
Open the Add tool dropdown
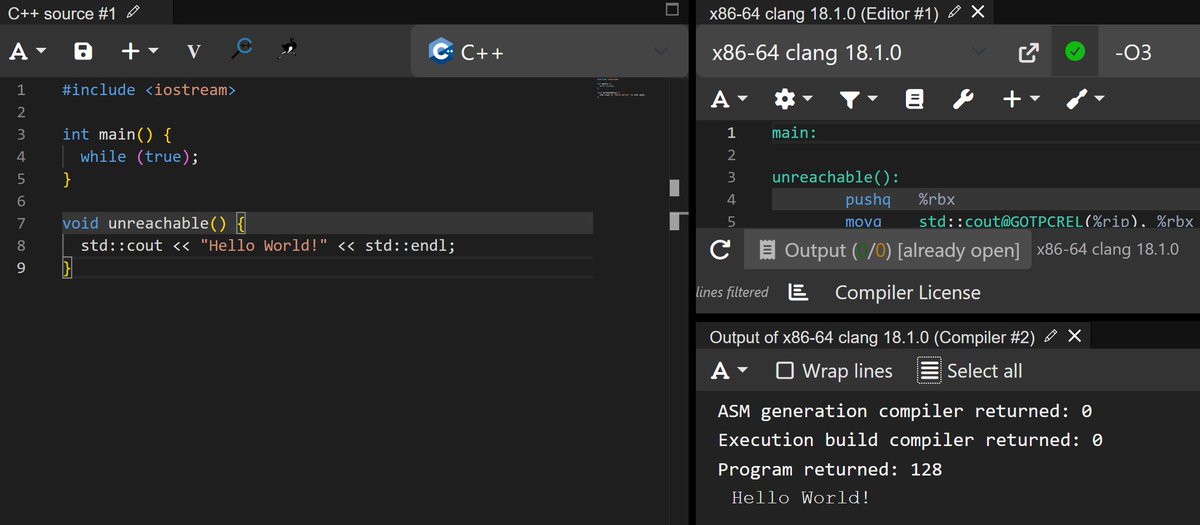click(x=1086, y=99)
